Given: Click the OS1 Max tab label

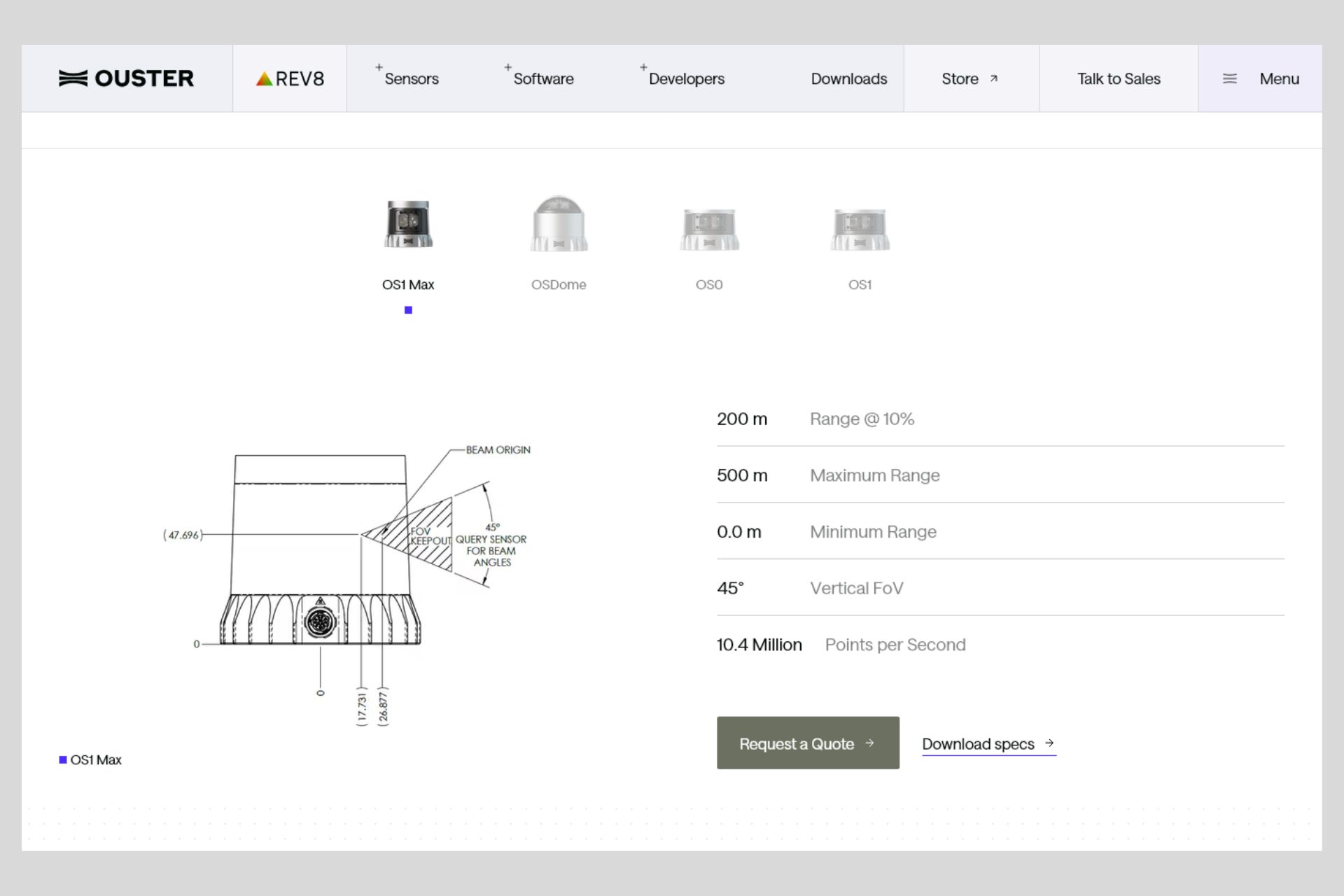Looking at the screenshot, I should click(408, 285).
